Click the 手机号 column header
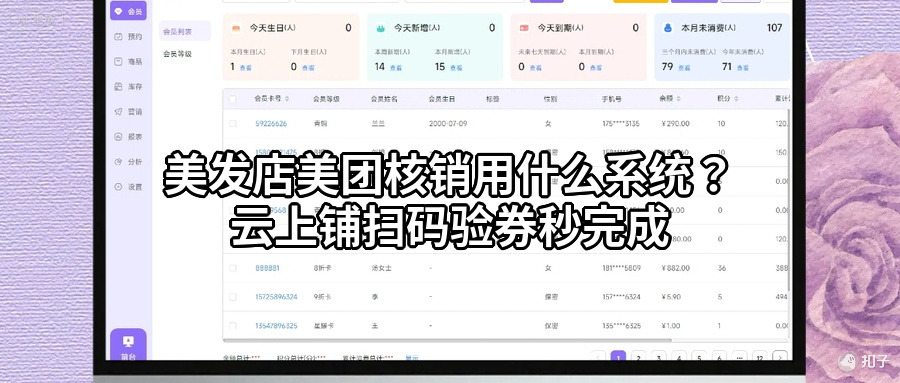This screenshot has height=383, width=900. click(612, 99)
